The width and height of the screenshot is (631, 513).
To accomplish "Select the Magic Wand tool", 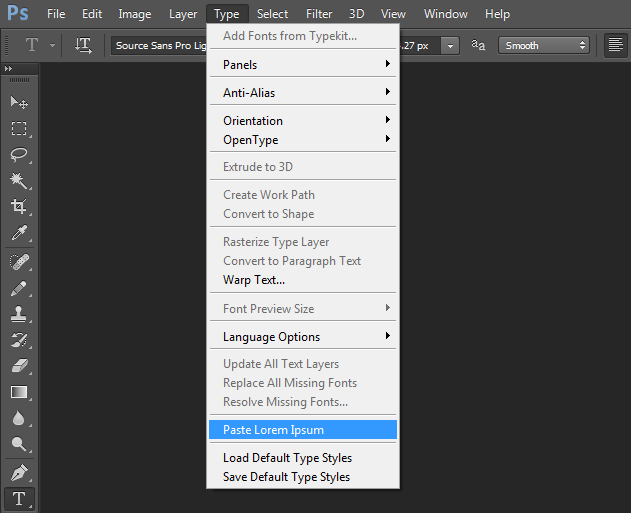I will pyautogui.click(x=19, y=181).
